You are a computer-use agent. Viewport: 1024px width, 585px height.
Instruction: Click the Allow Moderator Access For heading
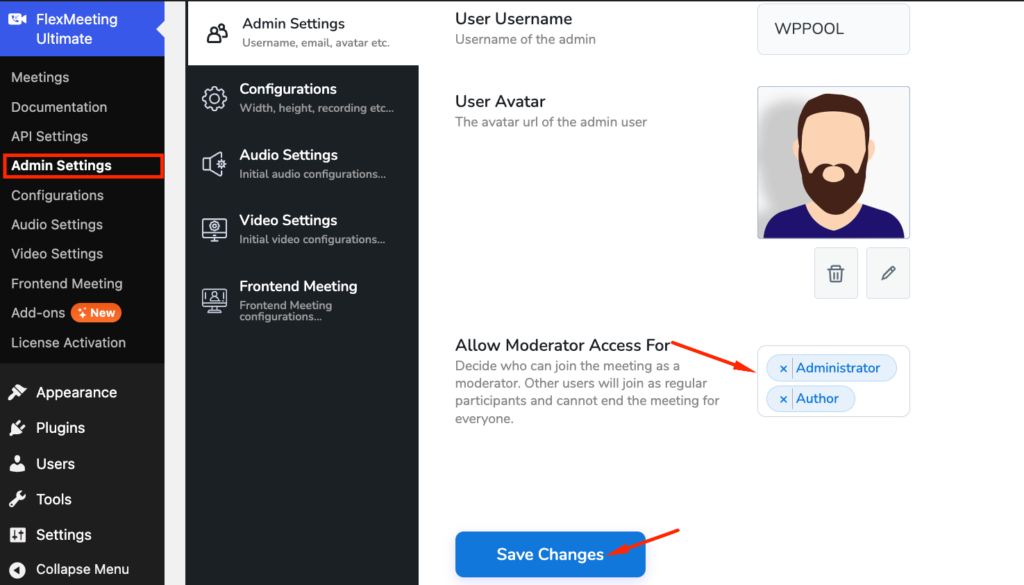pos(562,345)
